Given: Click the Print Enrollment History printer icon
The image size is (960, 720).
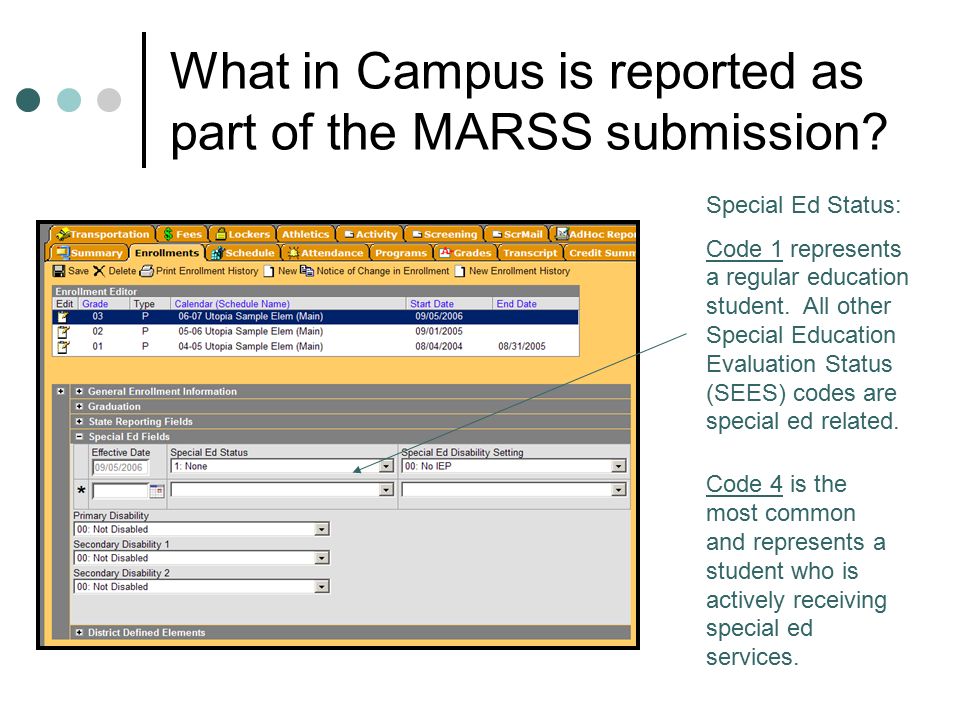Looking at the screenshot, I should coord(146,271).
